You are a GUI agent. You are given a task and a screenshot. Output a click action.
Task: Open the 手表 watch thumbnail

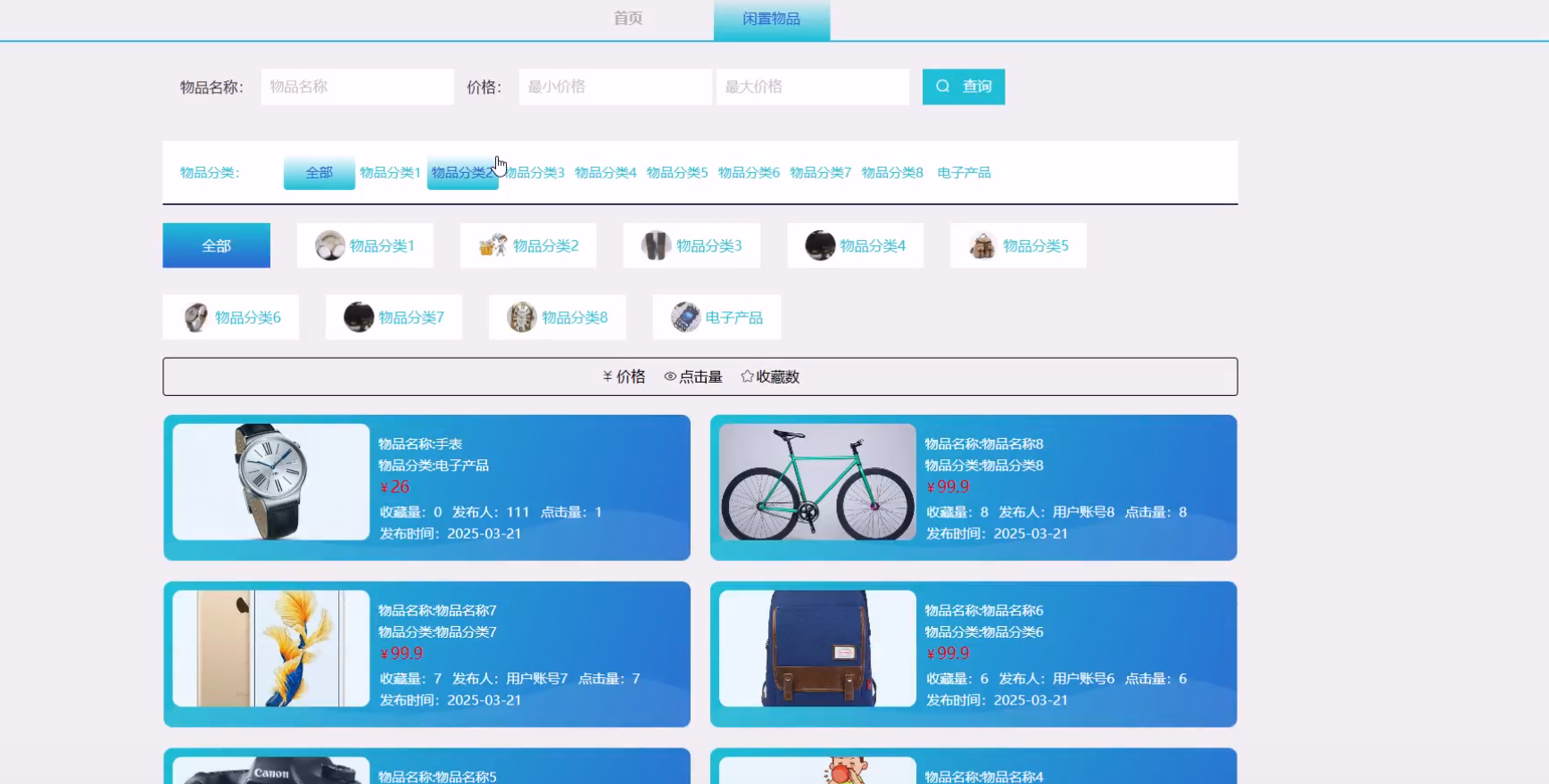pyautogui.click(x=271, y=482)
